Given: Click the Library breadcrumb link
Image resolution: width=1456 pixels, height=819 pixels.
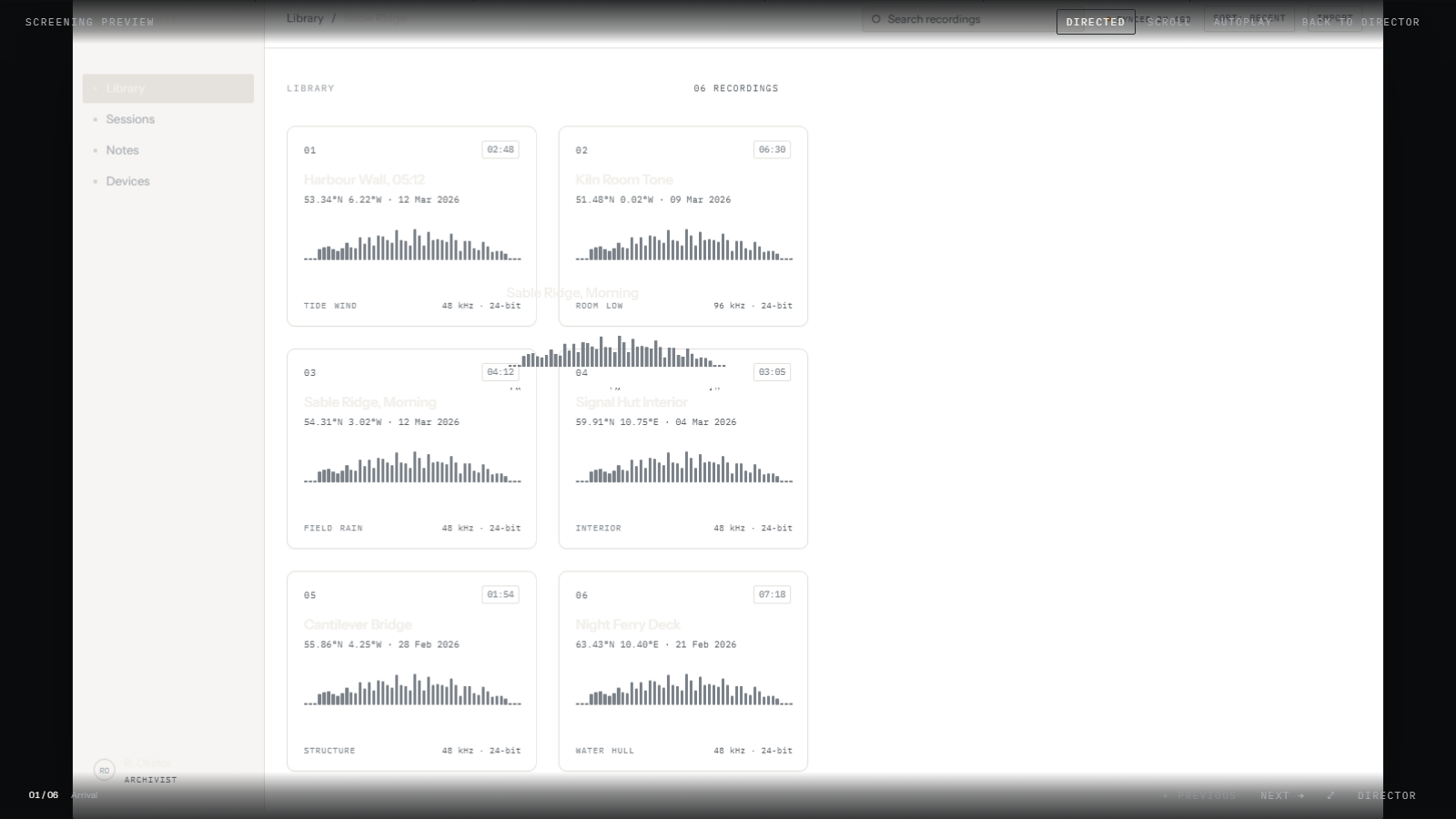Looking at the screenshot, I should [x=305, y=18].
